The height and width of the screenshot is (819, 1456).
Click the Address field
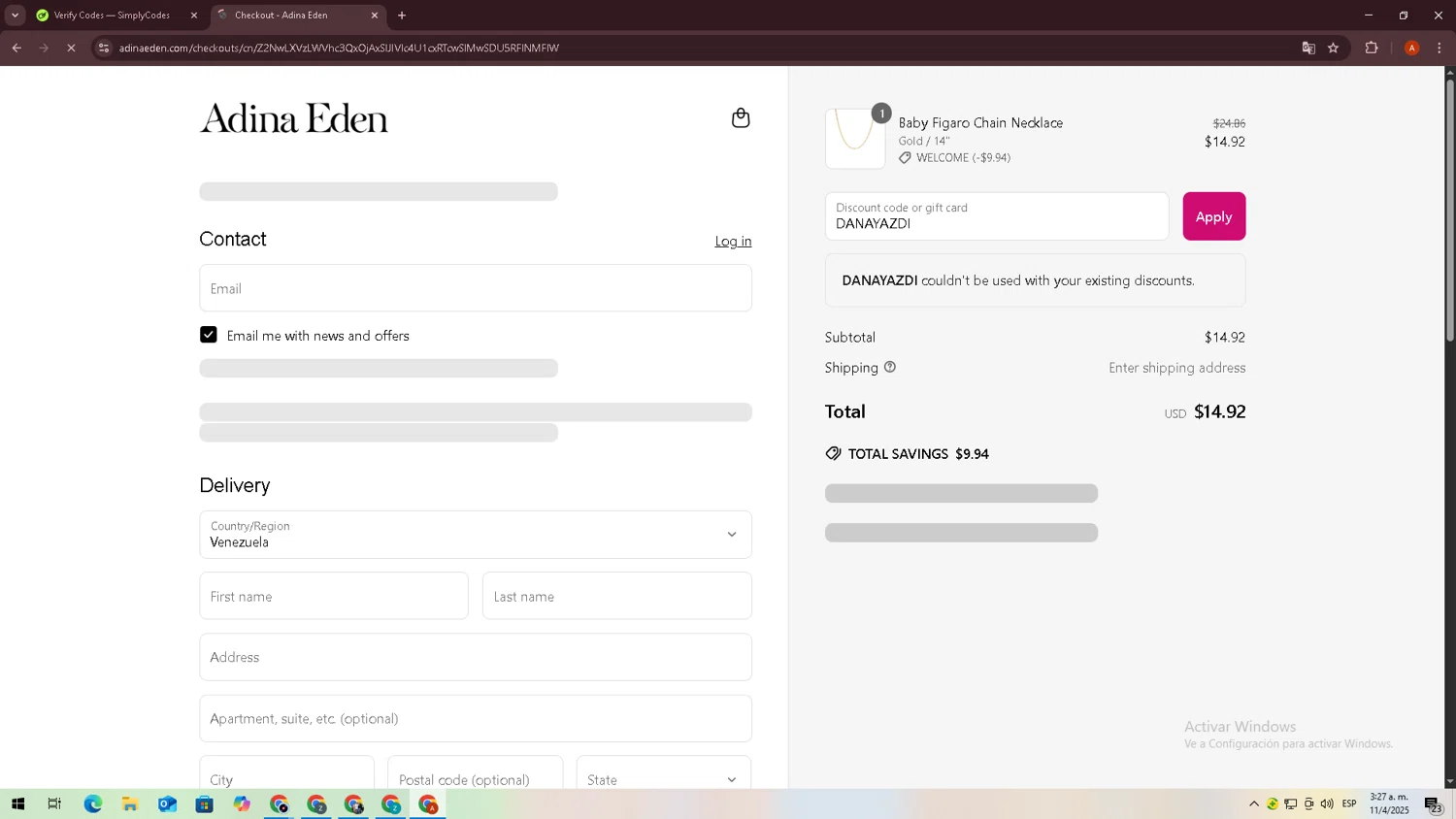click(x=476, y=657)
